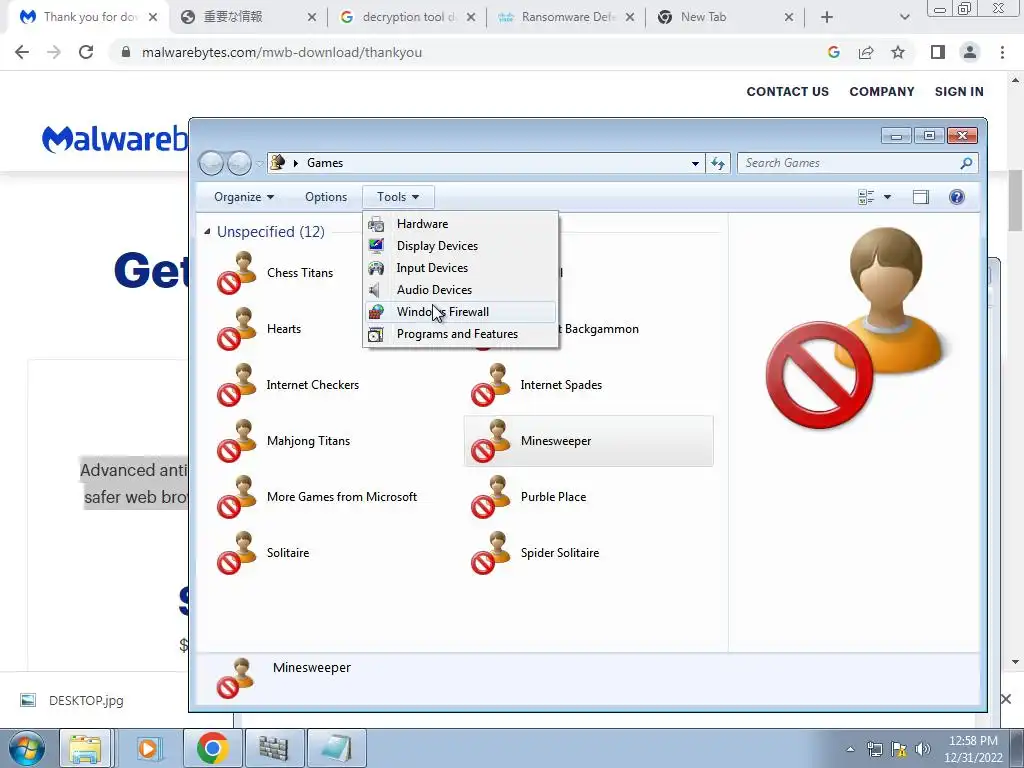Change the view with the view icon
Screen dimensions: 1024x768
[x=866, y=197]
